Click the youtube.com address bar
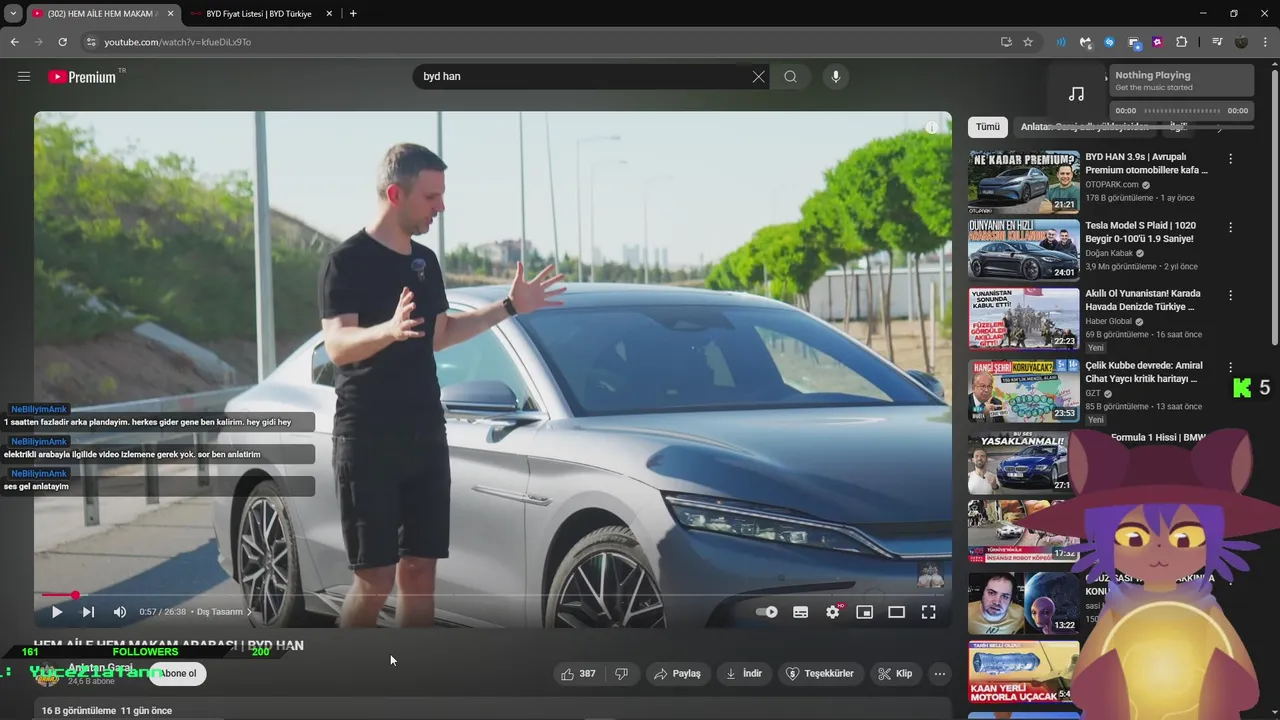Viewport: 1280px width, 720px height. point(540,42)
